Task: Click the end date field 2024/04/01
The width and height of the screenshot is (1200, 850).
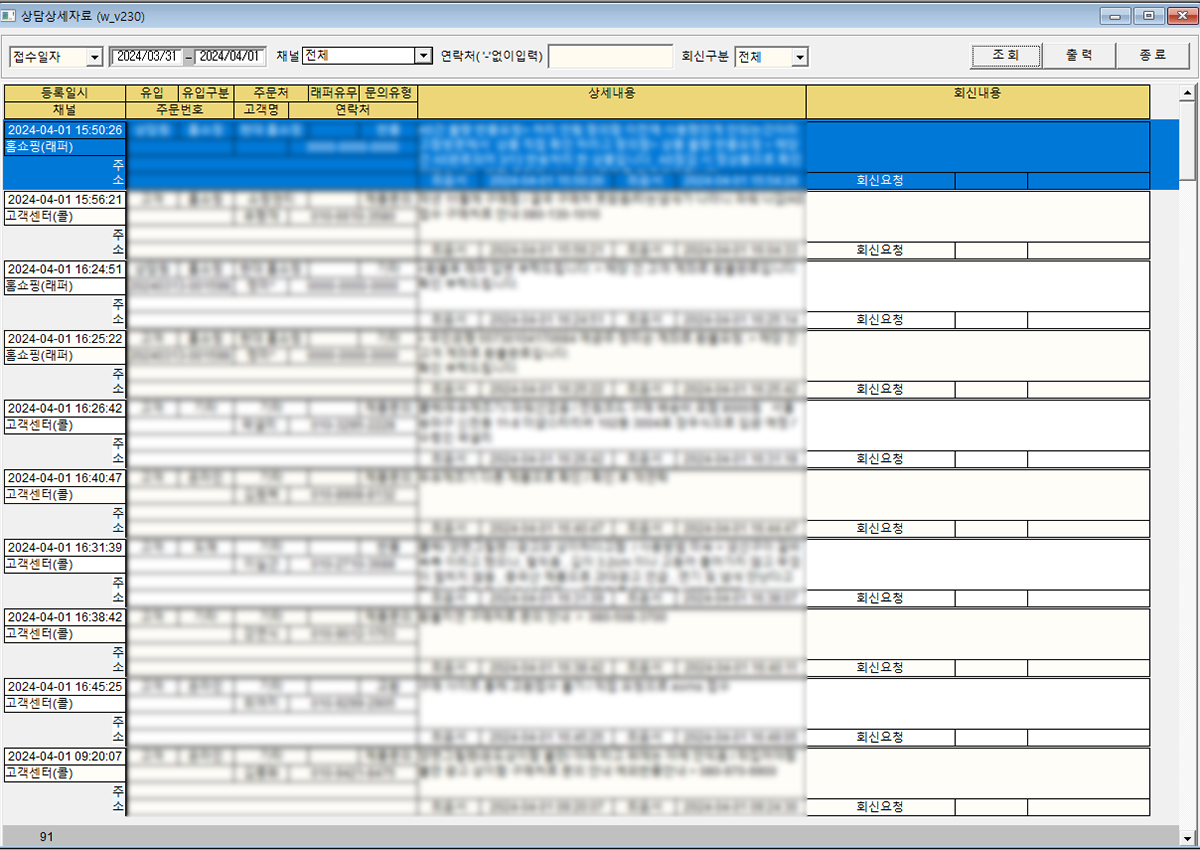Action: point(231,57)
